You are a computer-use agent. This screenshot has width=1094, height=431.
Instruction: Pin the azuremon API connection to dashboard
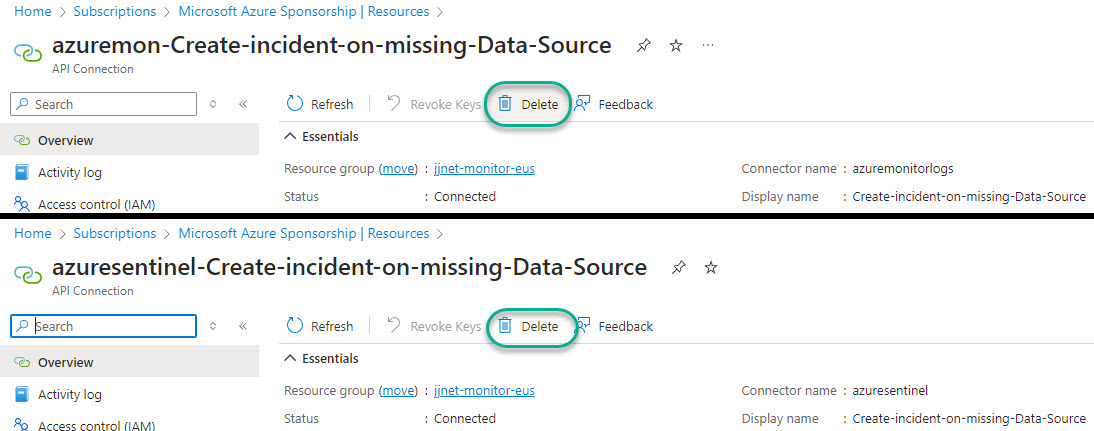tap(644, 46)
